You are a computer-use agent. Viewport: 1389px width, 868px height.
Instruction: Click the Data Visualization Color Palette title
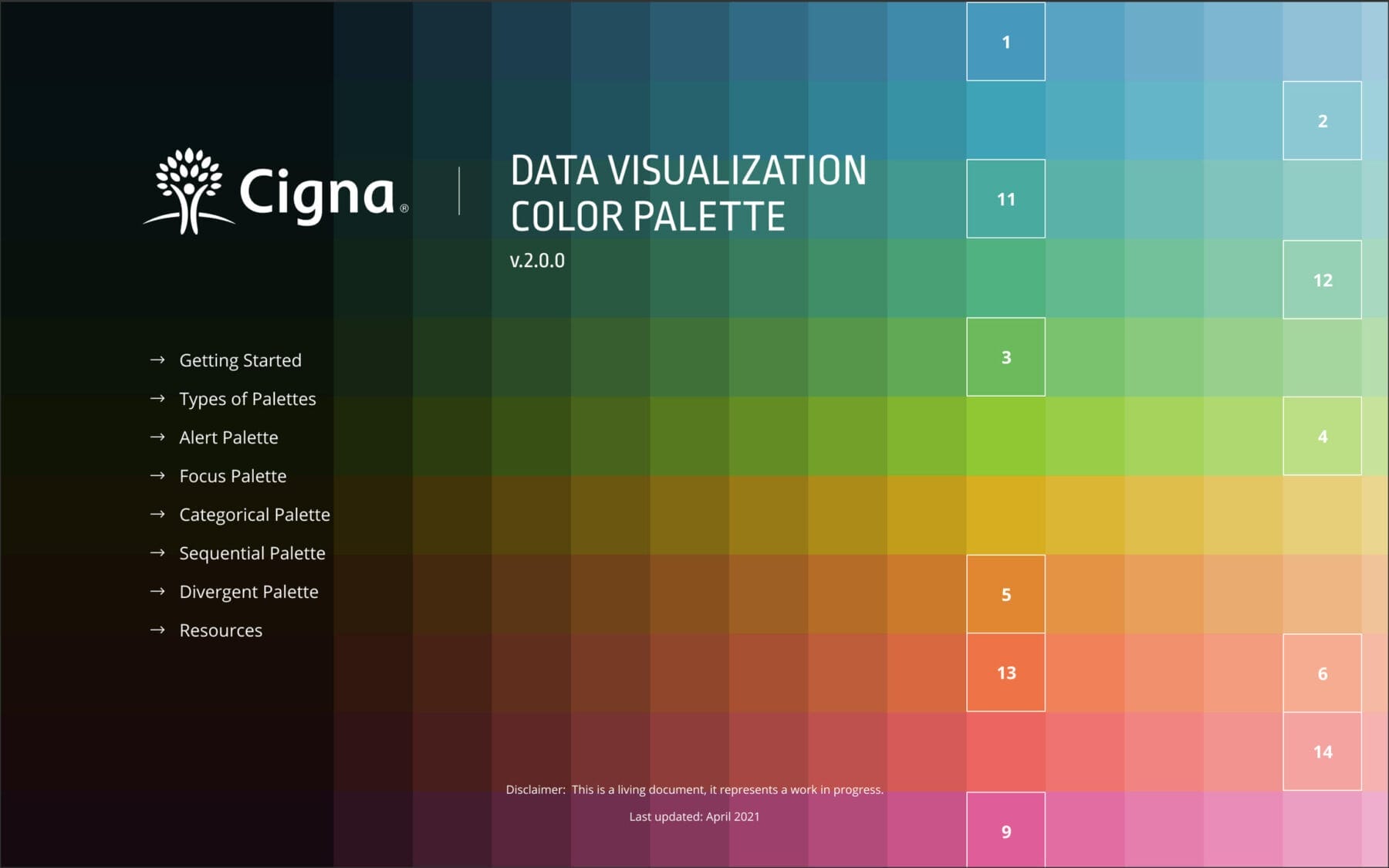[x=688, y=193]
